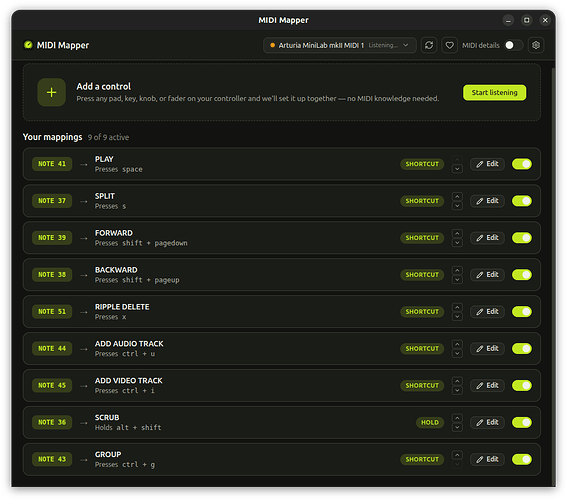The height and width of the screenshot is (500, 566).
Task: Move SPLIT mapping down
Action: click(x=457, y=206)
